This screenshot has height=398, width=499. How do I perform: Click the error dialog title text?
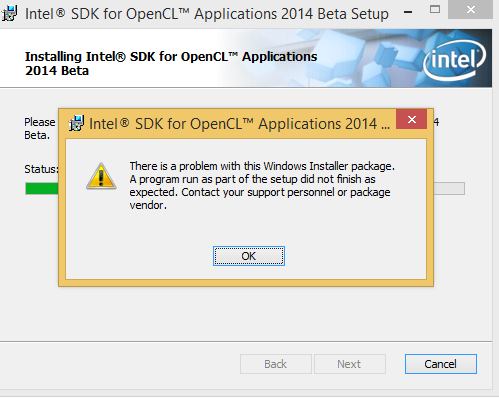(x=239, y=124)
